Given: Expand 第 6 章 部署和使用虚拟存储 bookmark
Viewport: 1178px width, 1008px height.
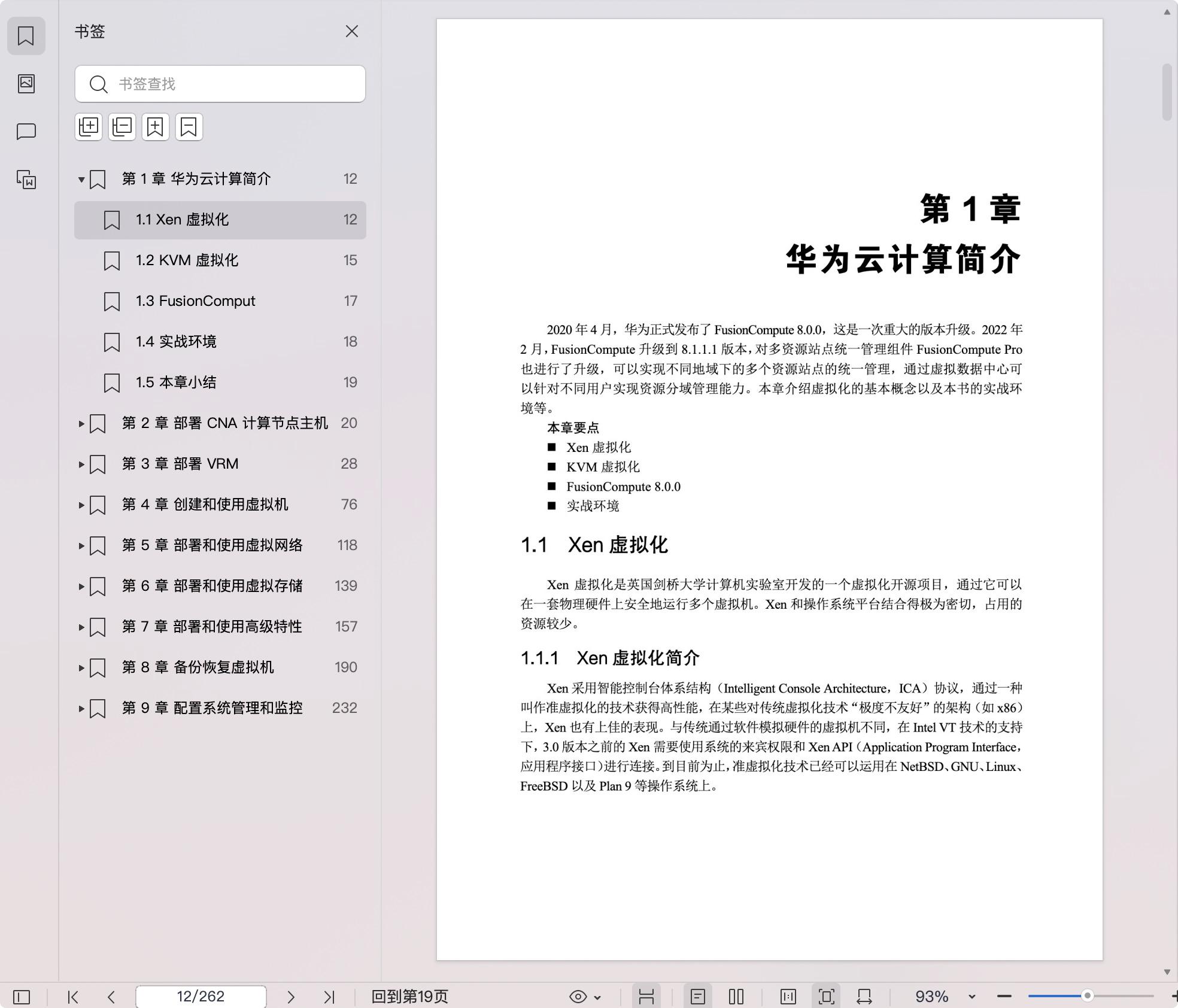Looking at the screenshot, I should click(x=81, y=586).
